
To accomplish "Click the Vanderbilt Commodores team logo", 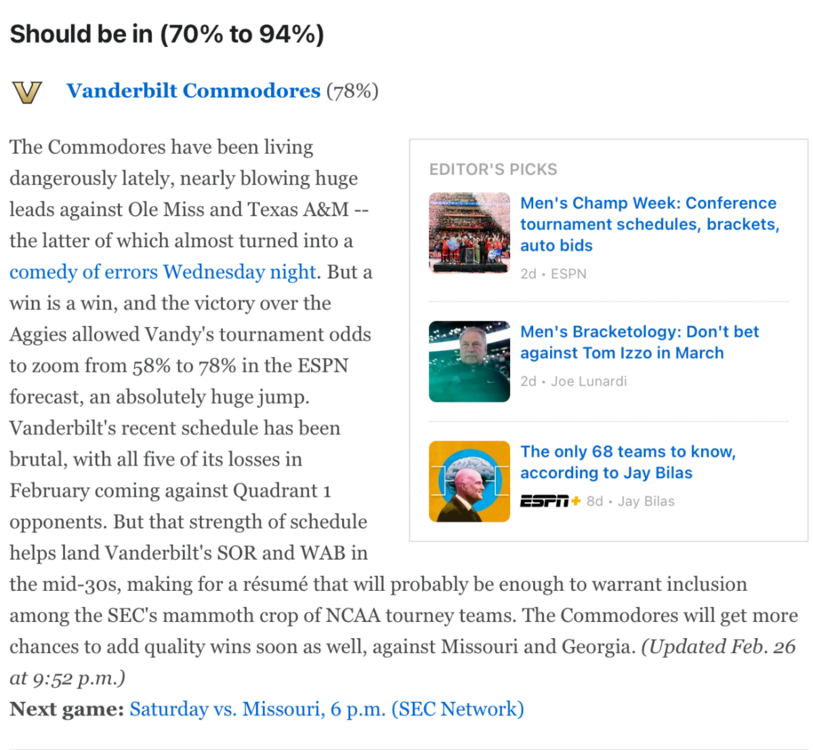I will coord(28,91).
